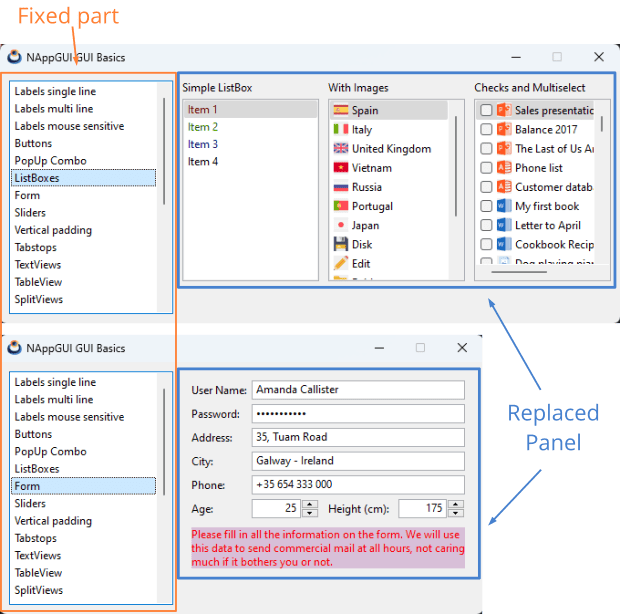Click the Japan flag icon
620x614 pixels.
pyautogui.click(x=340, y=225)
